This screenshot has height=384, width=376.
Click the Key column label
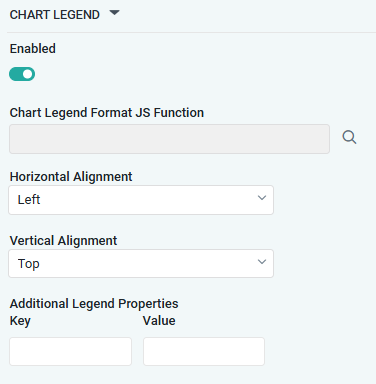20,321
